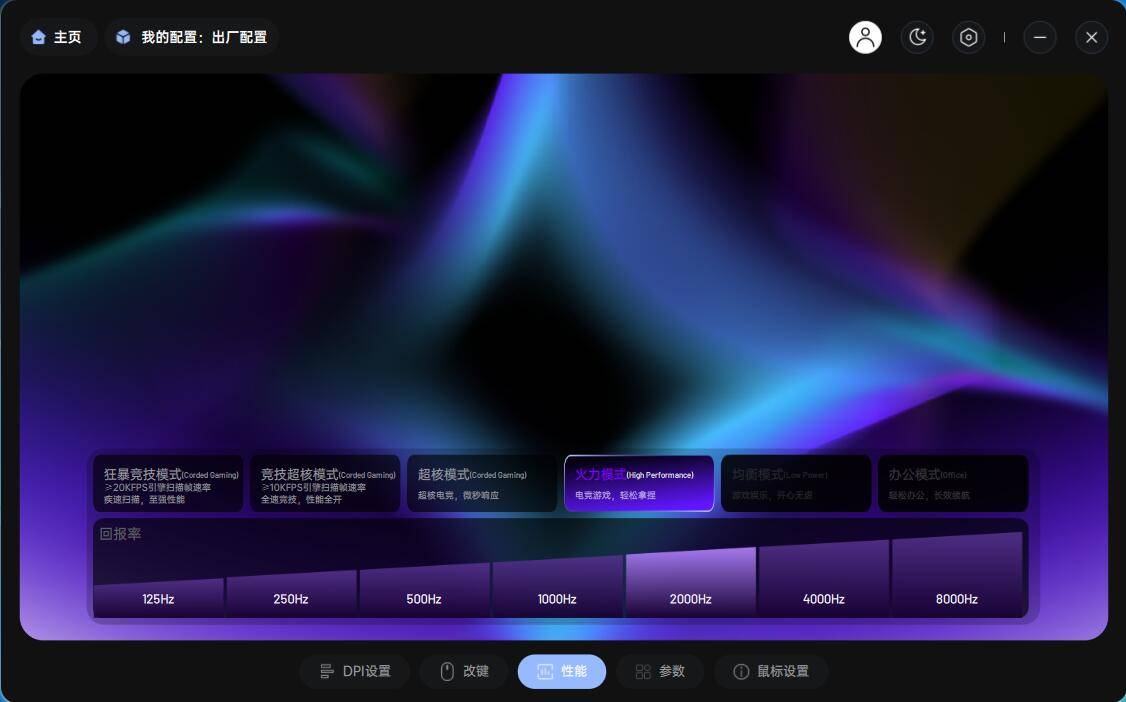
Task: Open 我的配置：出厂配置 profile
Action: point(191,36)
